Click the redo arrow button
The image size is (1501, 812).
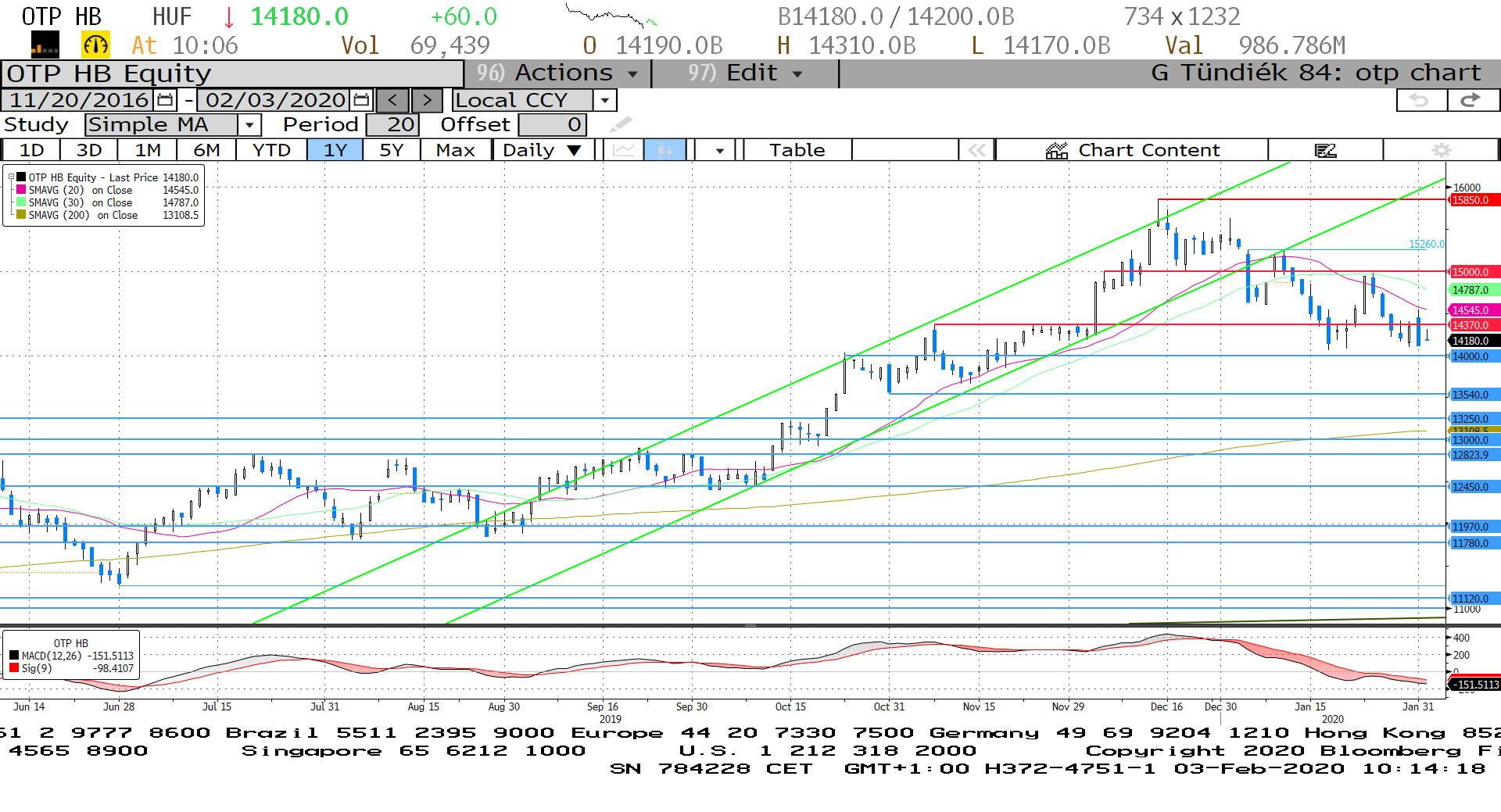click(x=1472, y=100)
